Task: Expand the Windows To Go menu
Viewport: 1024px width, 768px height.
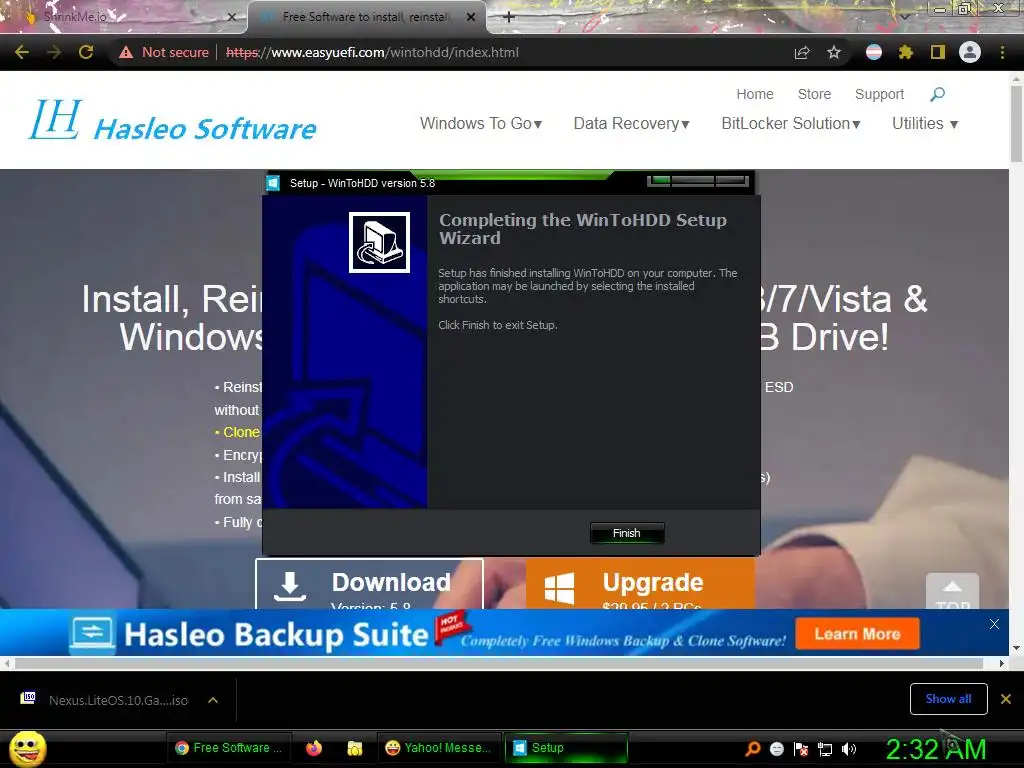Action: pos(481,123)
